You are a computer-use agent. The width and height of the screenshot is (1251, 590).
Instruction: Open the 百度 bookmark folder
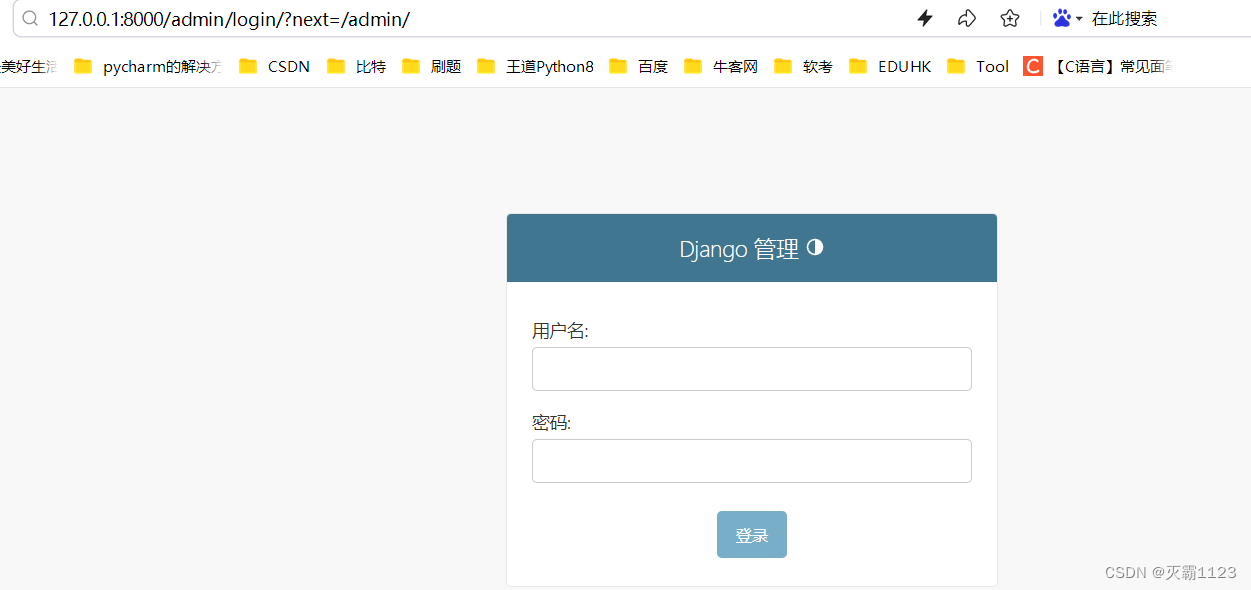tap(638, 66)
